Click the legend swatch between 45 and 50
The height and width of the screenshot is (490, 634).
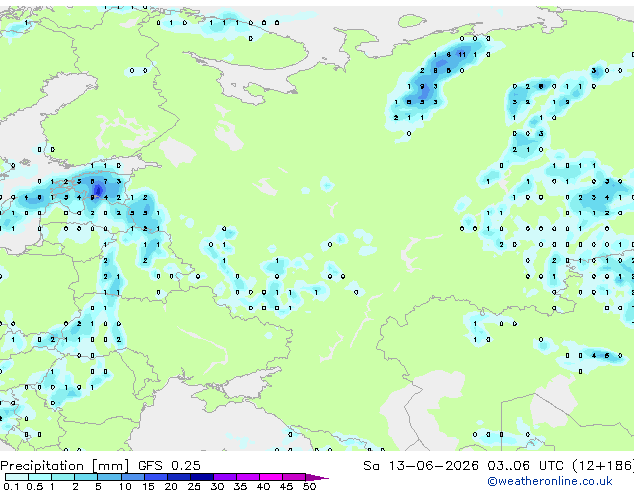pyautogui.click(x=294, y=477)
